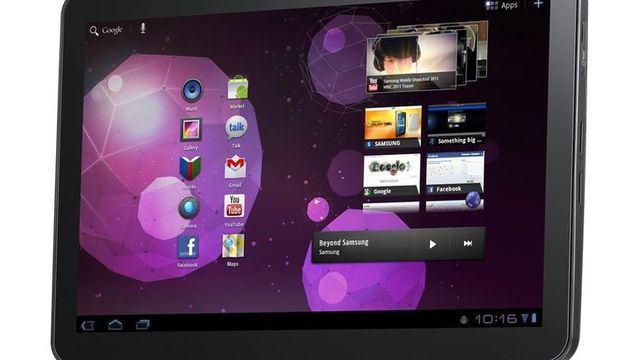Open the recent apps button
This screenshot has height=360, width=640.
[x=142, y=324]
